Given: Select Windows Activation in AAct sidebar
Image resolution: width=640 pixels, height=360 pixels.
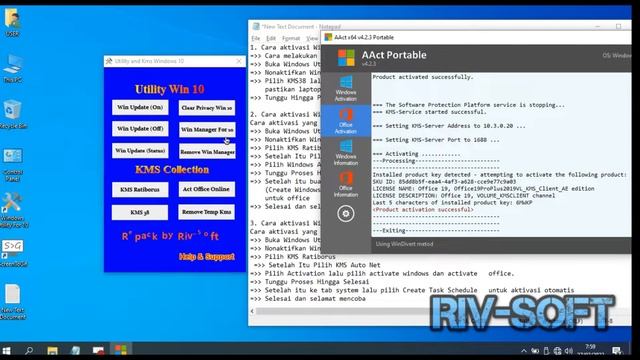Looking at the screenshot, I should (346, 89).
